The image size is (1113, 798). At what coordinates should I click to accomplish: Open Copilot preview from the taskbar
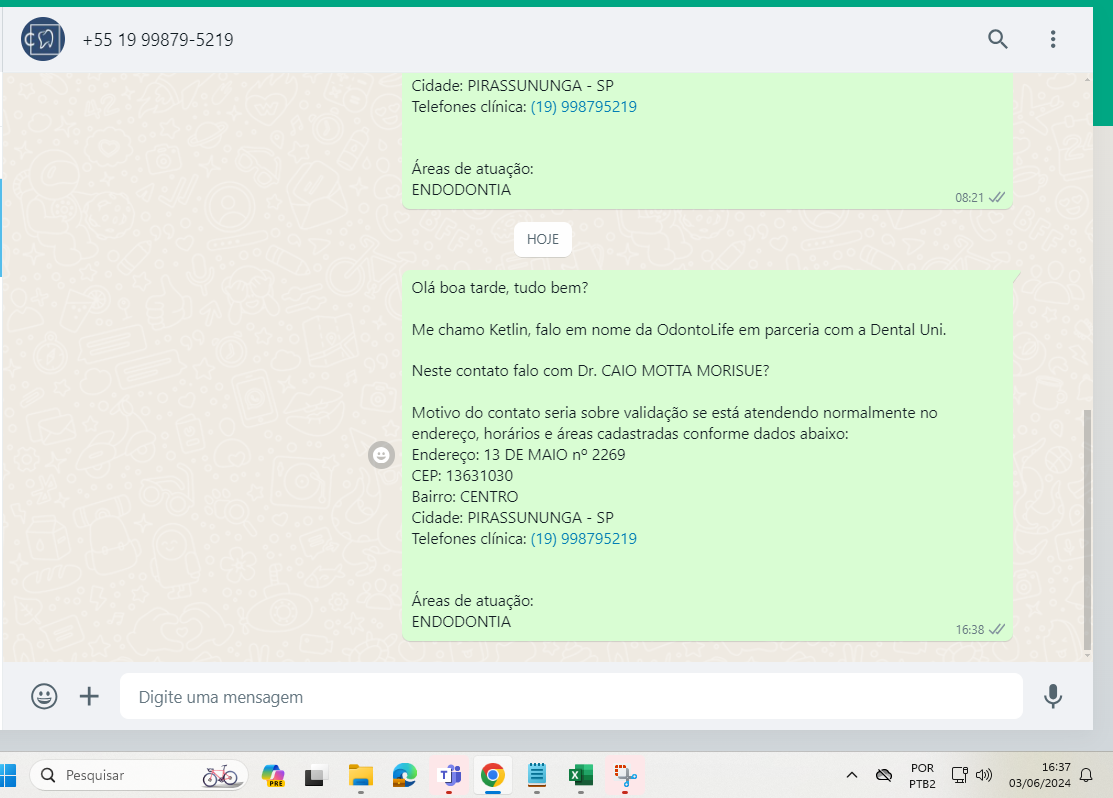[x=273, y=775]
